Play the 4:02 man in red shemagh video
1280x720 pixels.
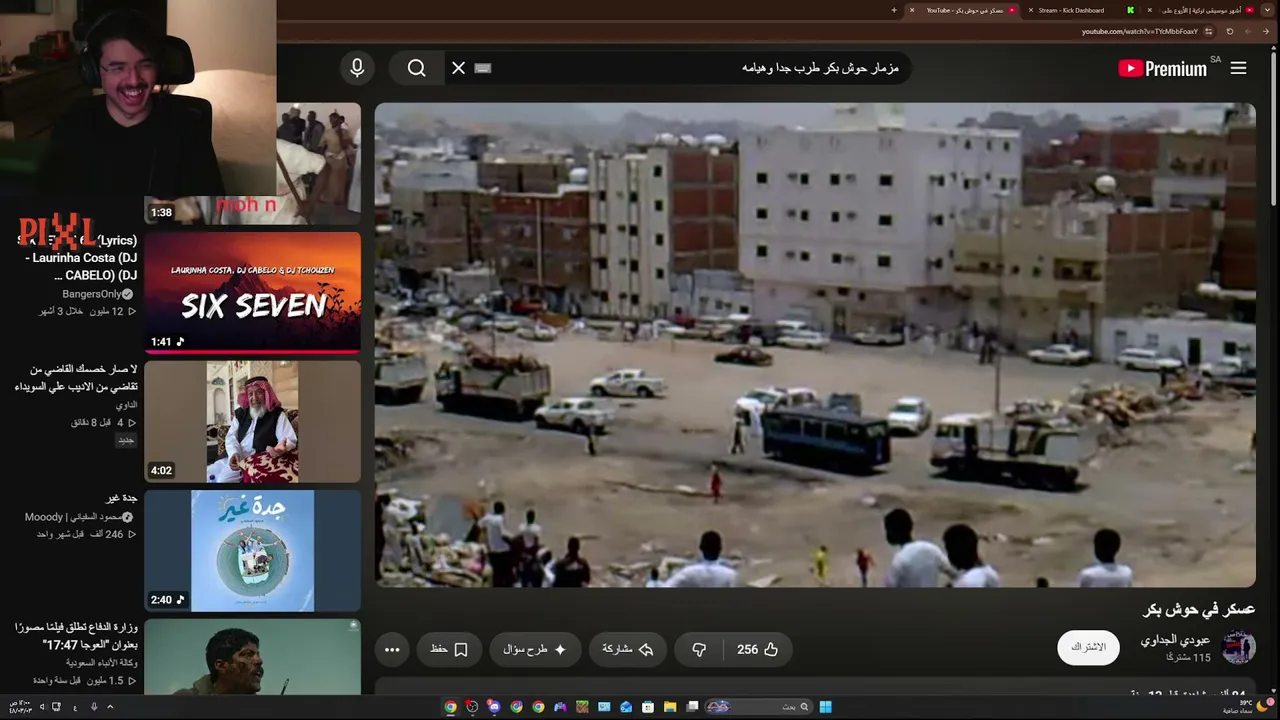point(252,421)
